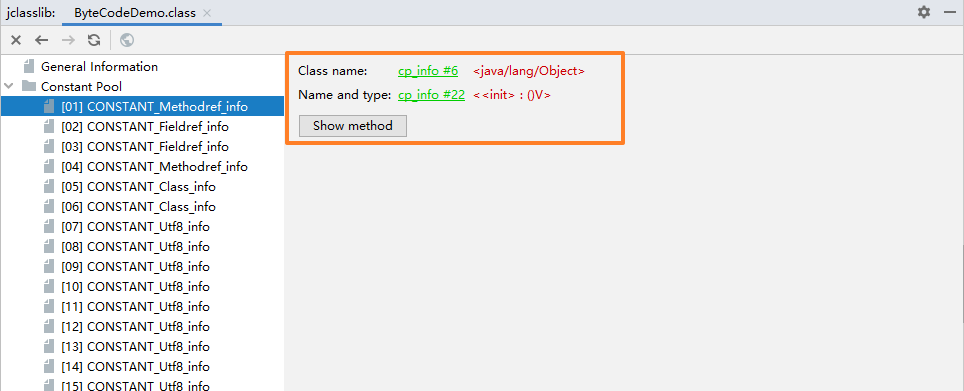Viewport: 964px width, 391px height.
Task: Click the 'Name and type:' label
Action: (x=344, y=95)
